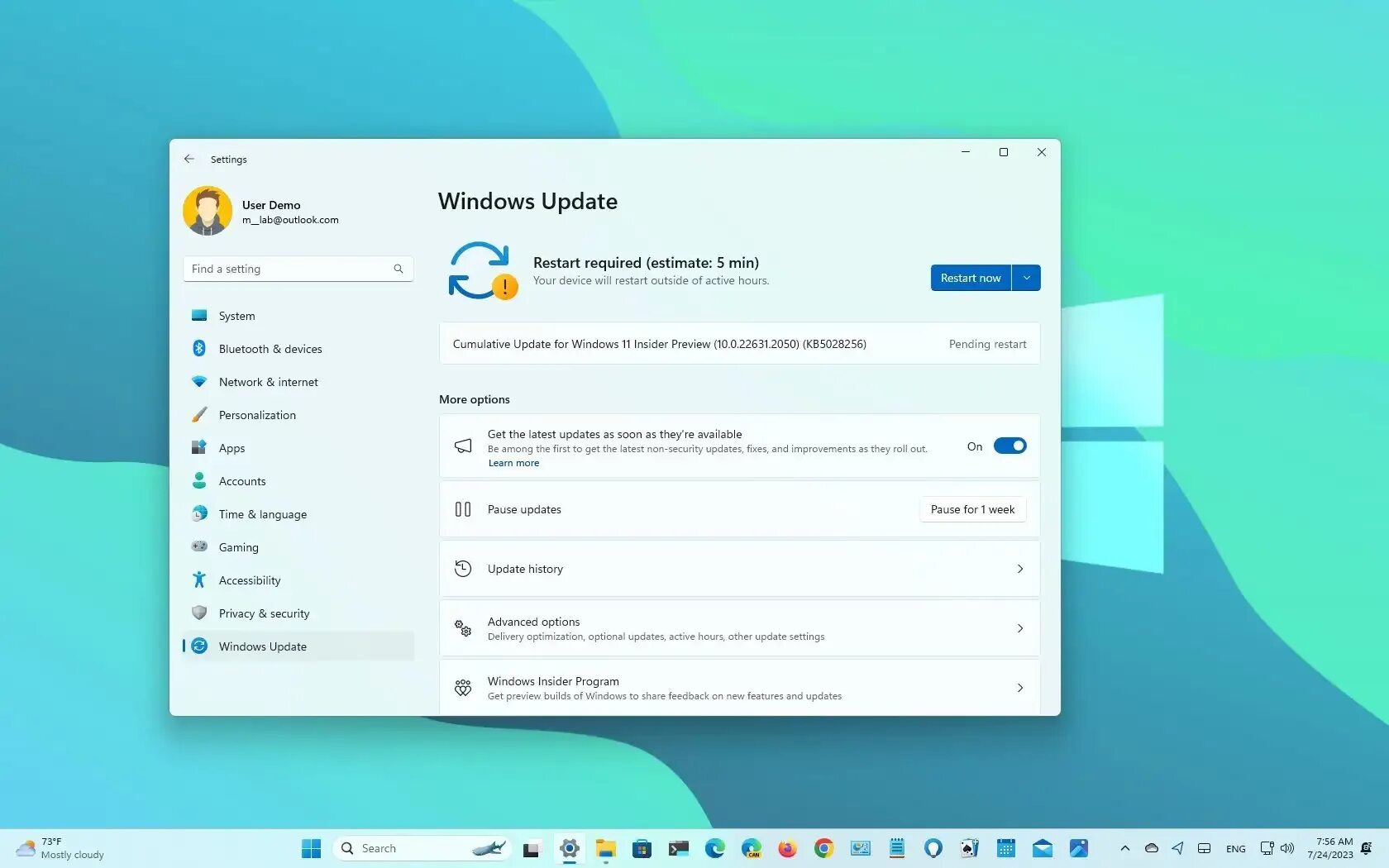Click the m_lab@outlook.com account email
The height and width of the screenshot is (868, 1389).
(x=290, y=220)
